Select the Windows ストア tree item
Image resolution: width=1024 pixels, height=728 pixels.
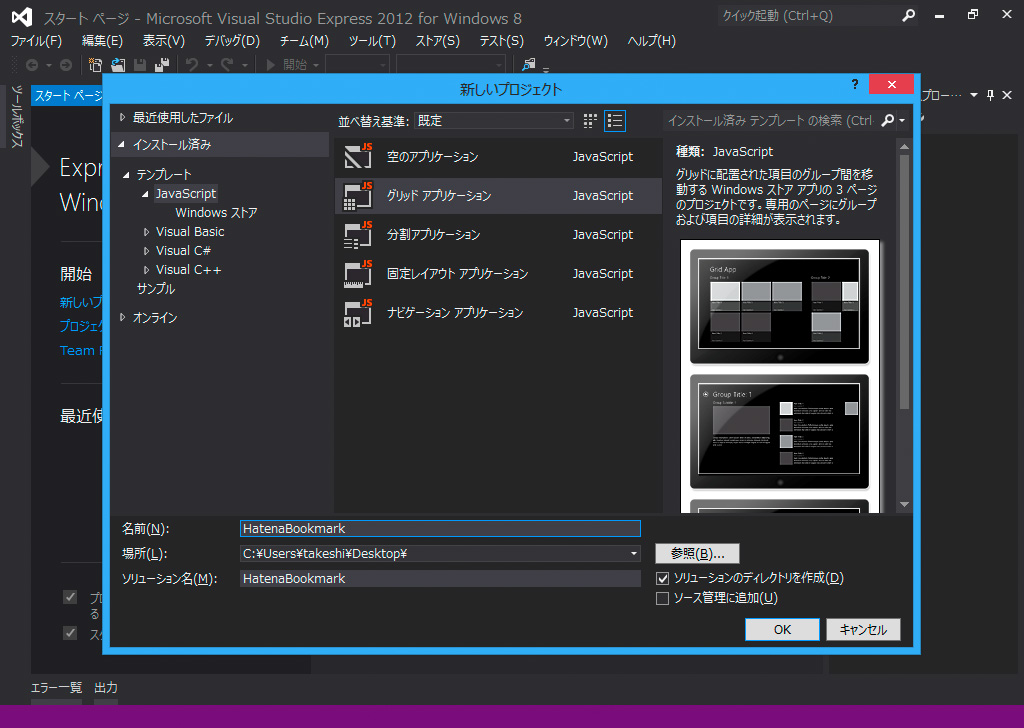tap(216, 213)
